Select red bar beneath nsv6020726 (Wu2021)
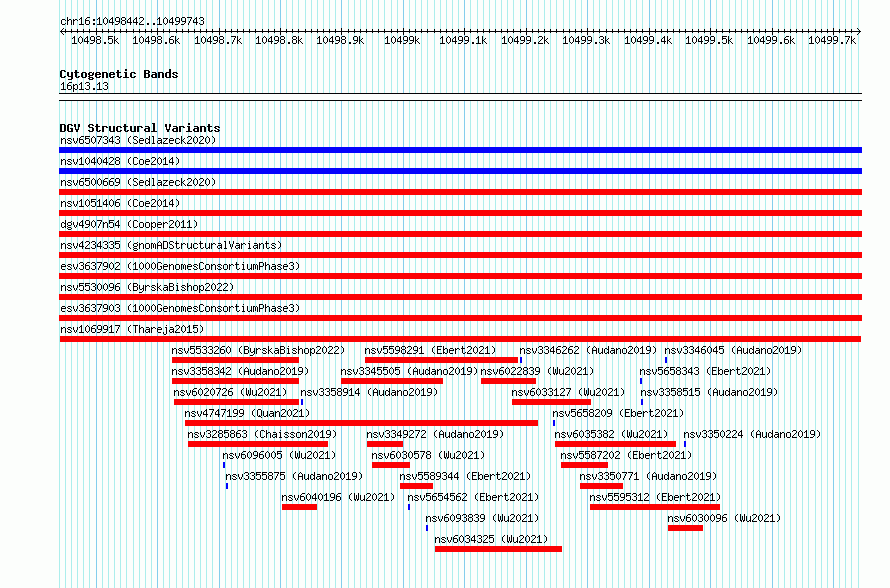Screen dimensions: 890x588 [236, 402]
